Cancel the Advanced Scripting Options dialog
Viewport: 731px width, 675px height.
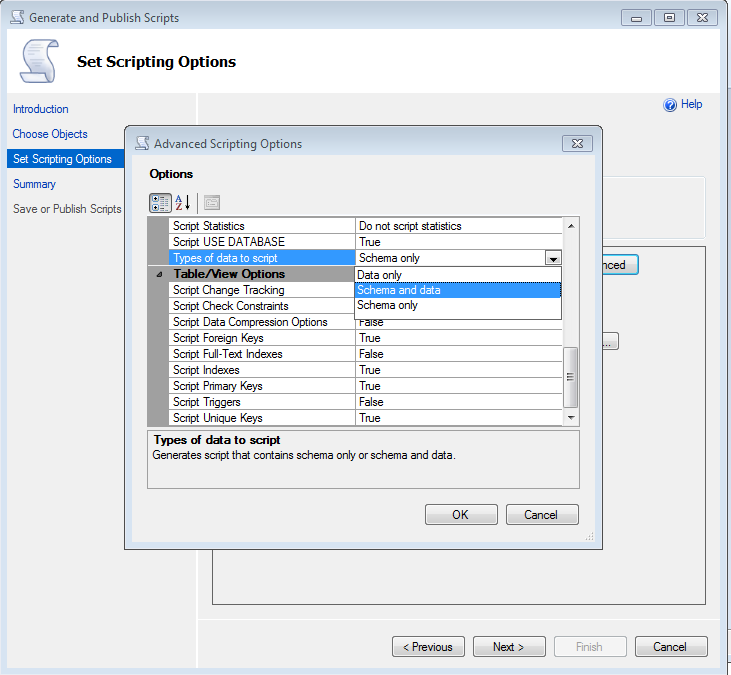point(541,515)
